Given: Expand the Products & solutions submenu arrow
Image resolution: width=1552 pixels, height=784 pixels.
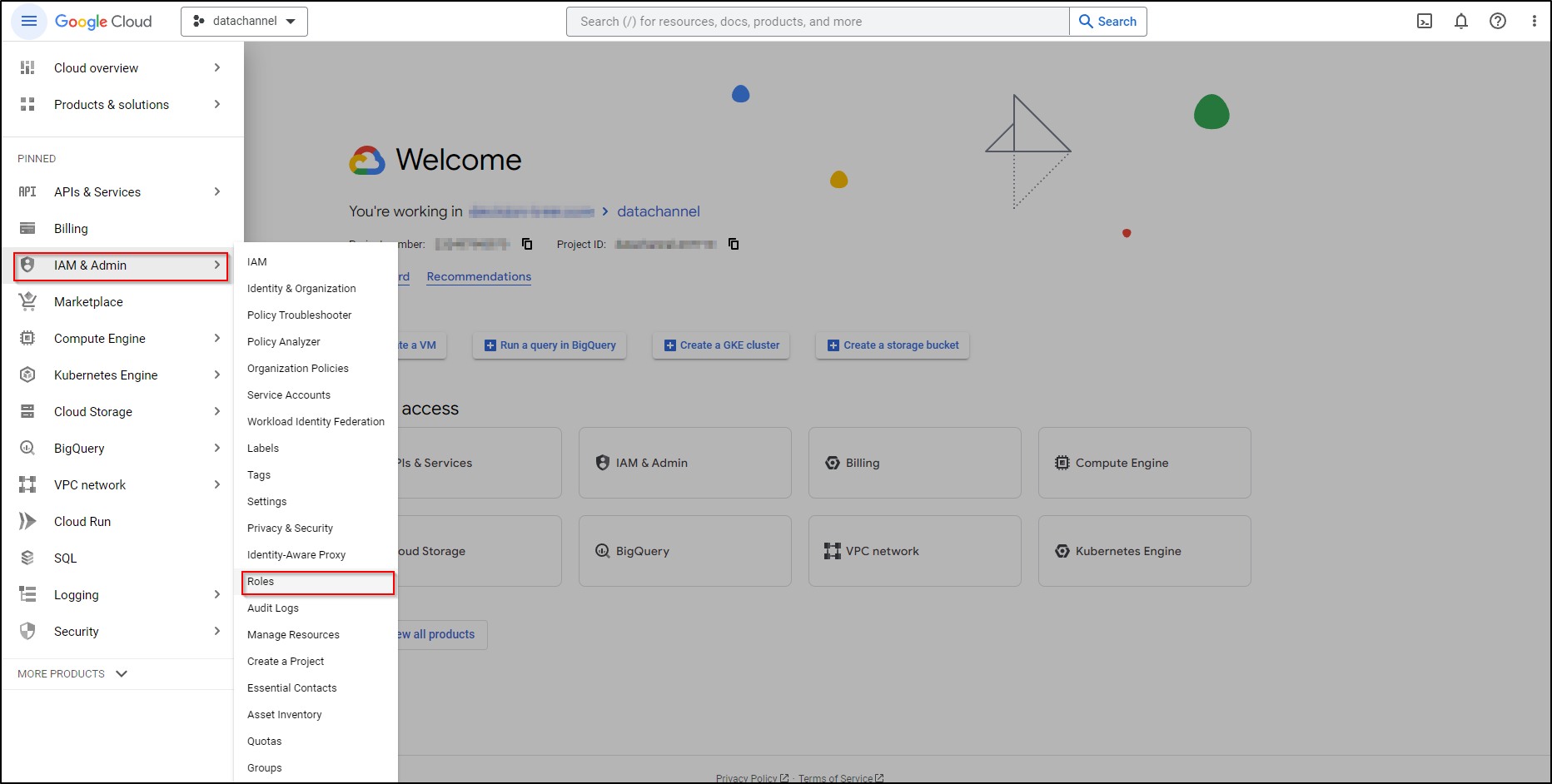Looking at the screenshot, I should pyautogui.click(x=217, y=104).
